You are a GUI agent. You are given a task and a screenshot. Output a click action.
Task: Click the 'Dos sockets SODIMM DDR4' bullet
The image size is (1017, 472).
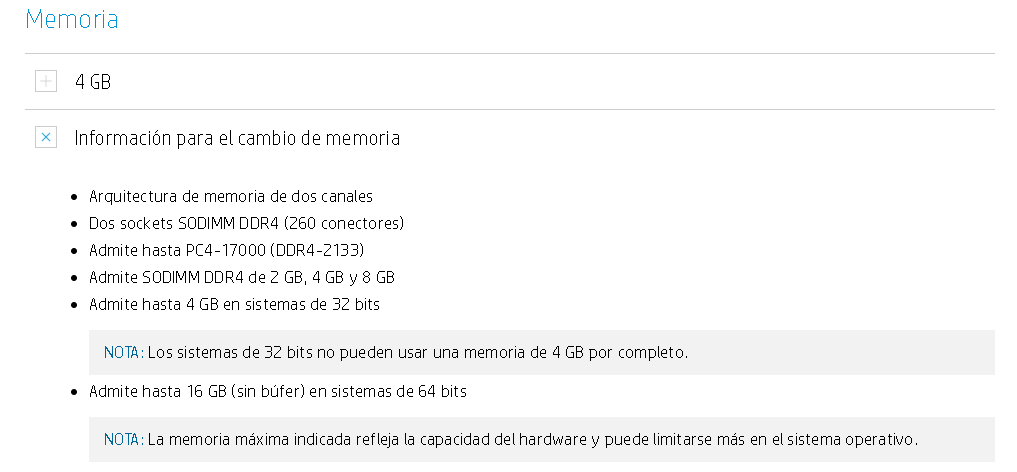pyautogui.click(x=246, y=224)
